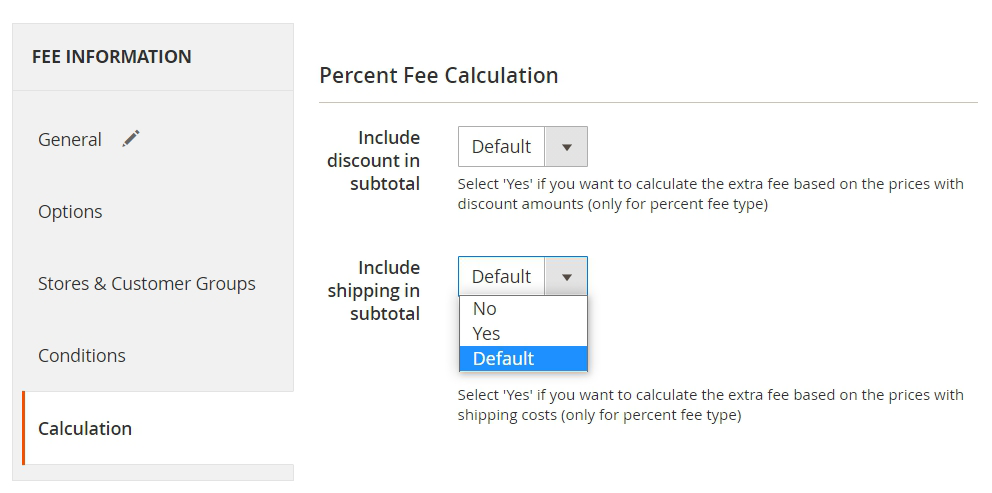
Task: Click 'Include shipping in subtotal' label
Action: [374, 290]
